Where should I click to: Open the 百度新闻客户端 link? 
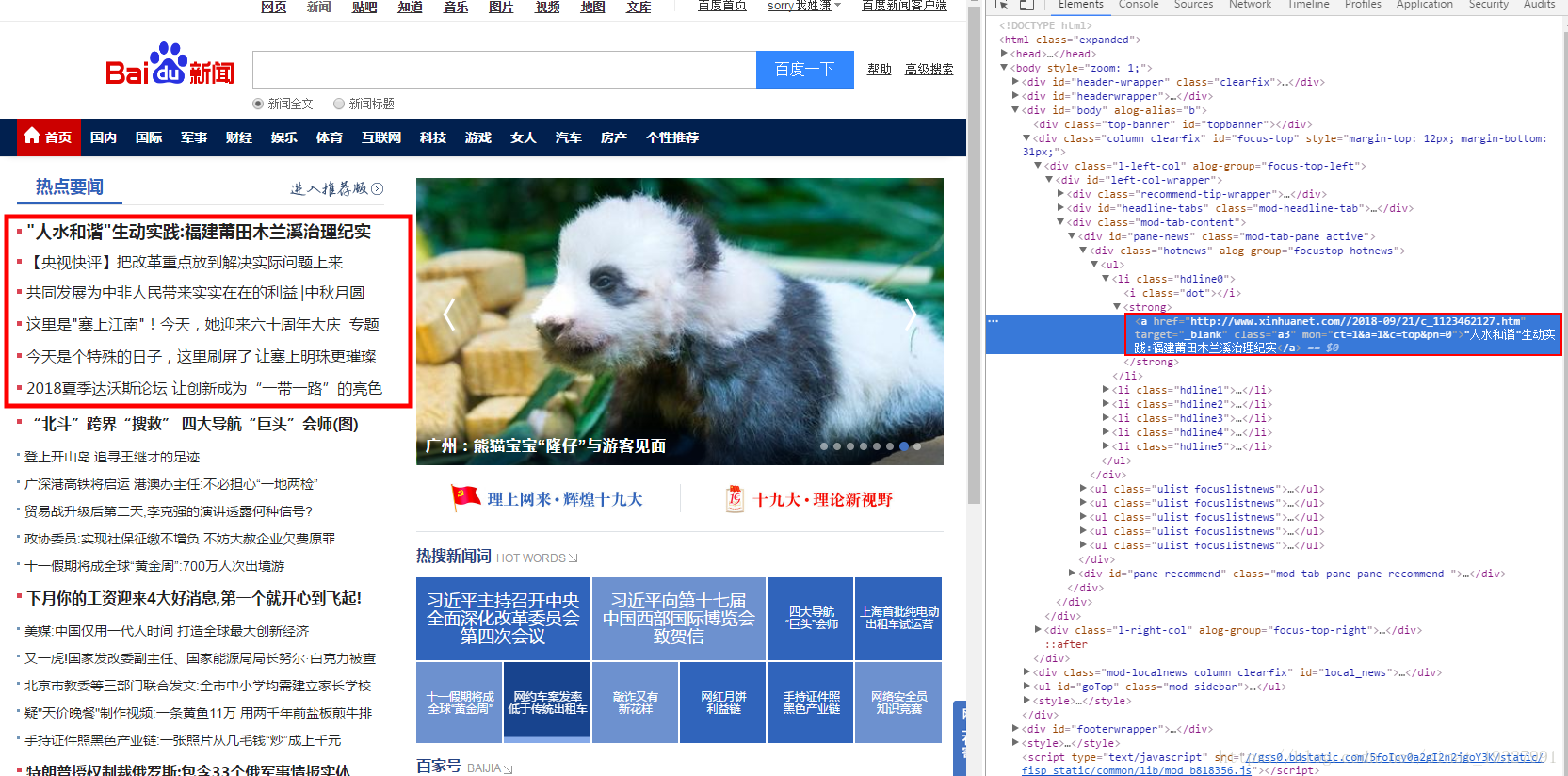pos(904,6)
